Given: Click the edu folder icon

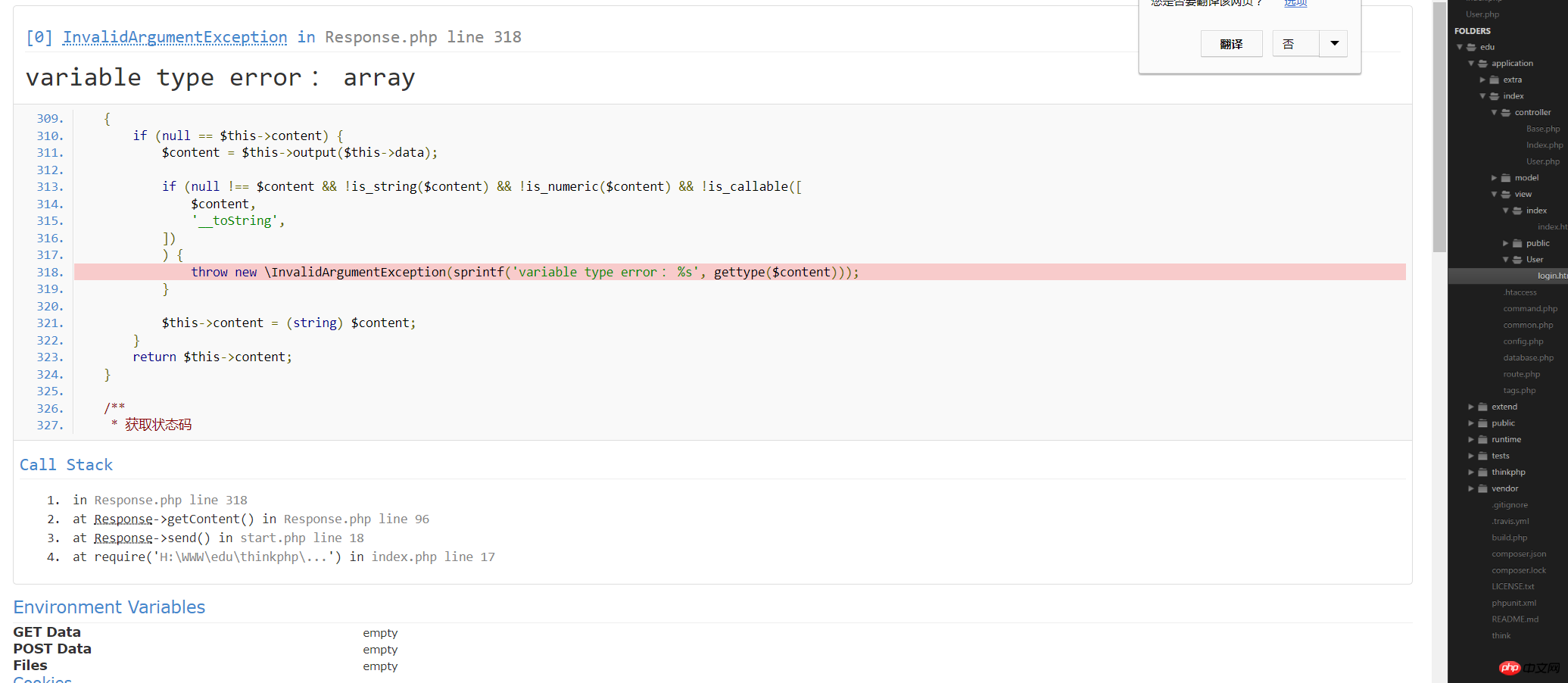Looking at the screenshot, I should [x=1471, y=47].
